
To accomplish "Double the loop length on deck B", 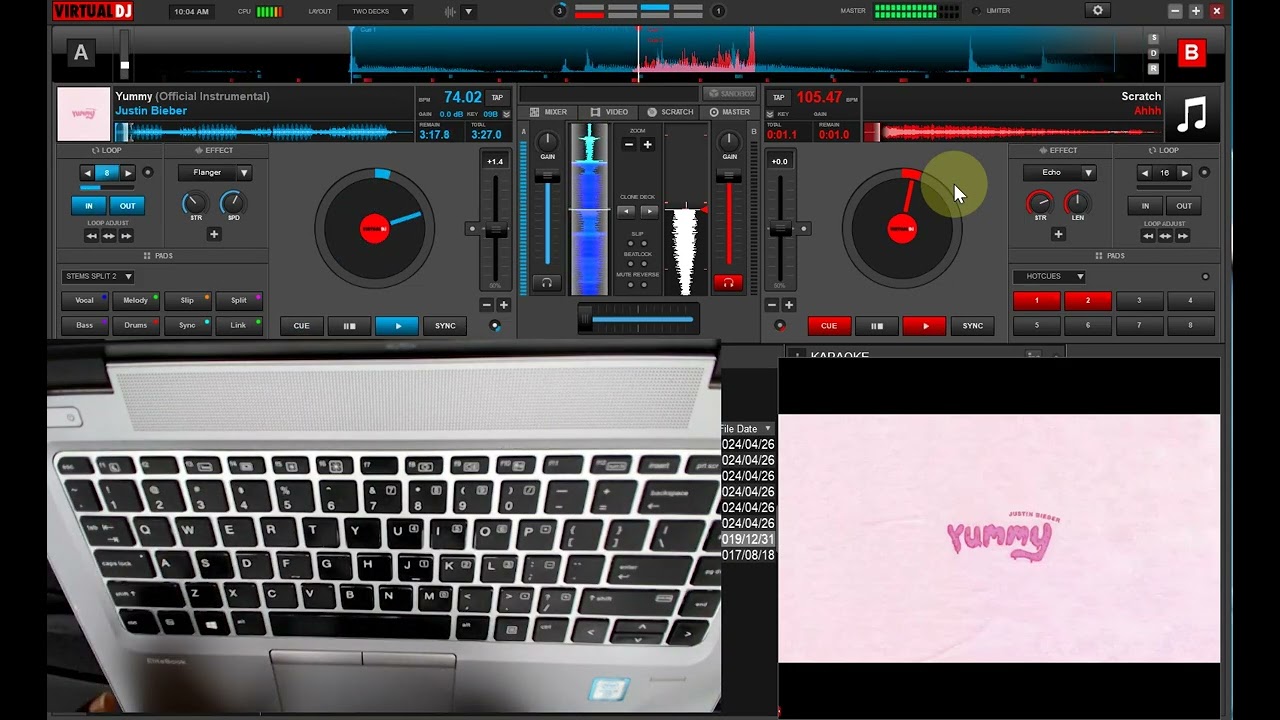I will click(1185, 173).
